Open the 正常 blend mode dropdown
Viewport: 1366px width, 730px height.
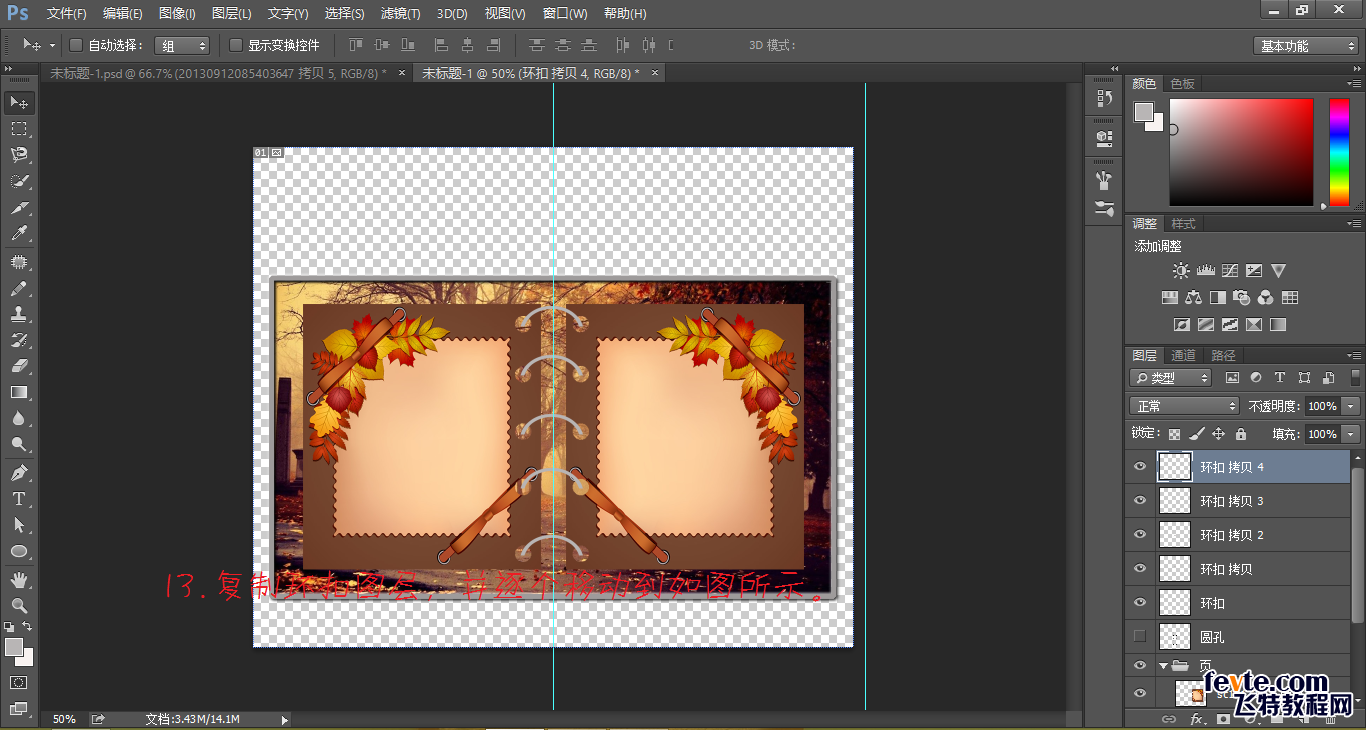1185,406
